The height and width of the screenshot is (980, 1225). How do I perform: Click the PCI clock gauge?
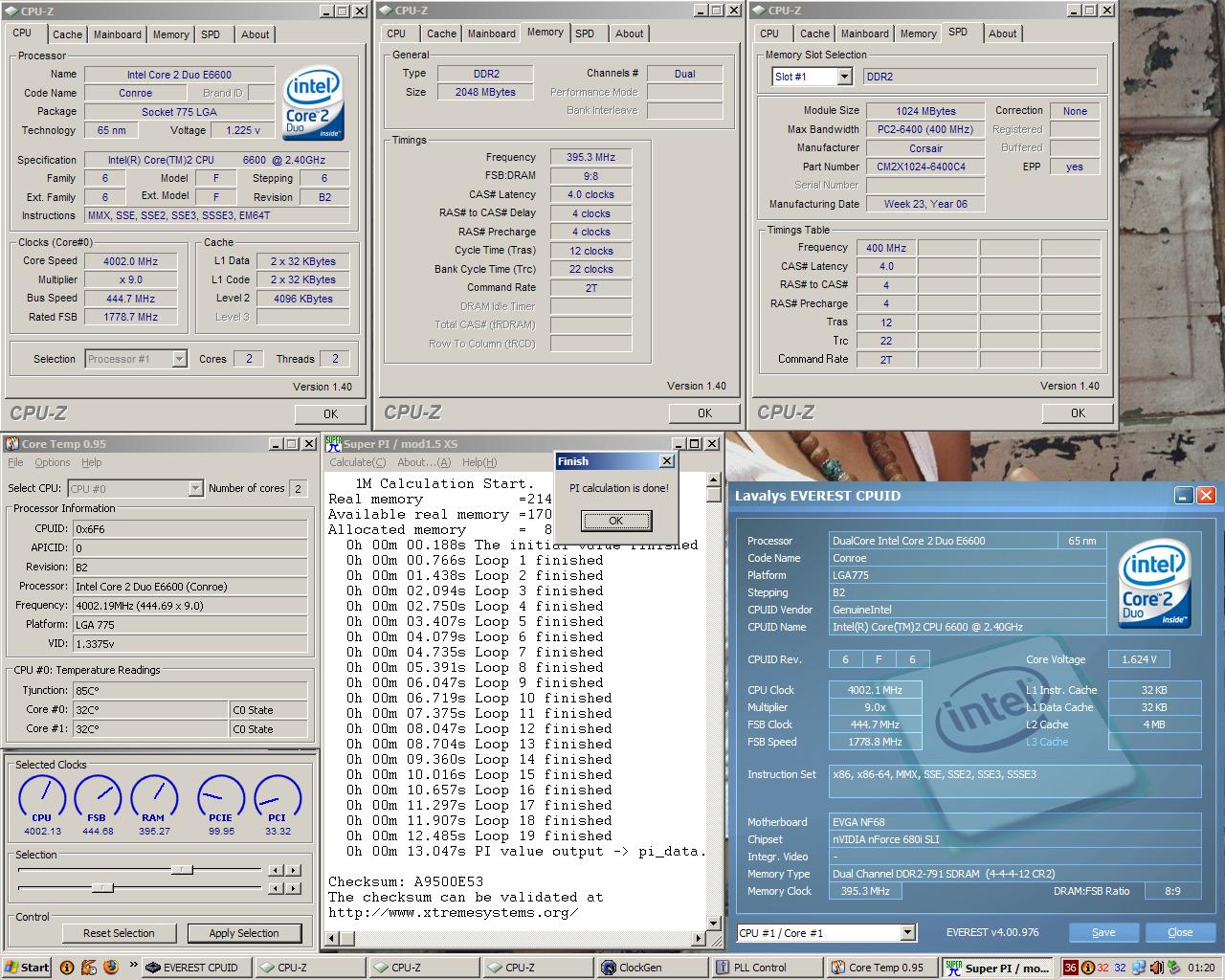click(x=278, y=798)
